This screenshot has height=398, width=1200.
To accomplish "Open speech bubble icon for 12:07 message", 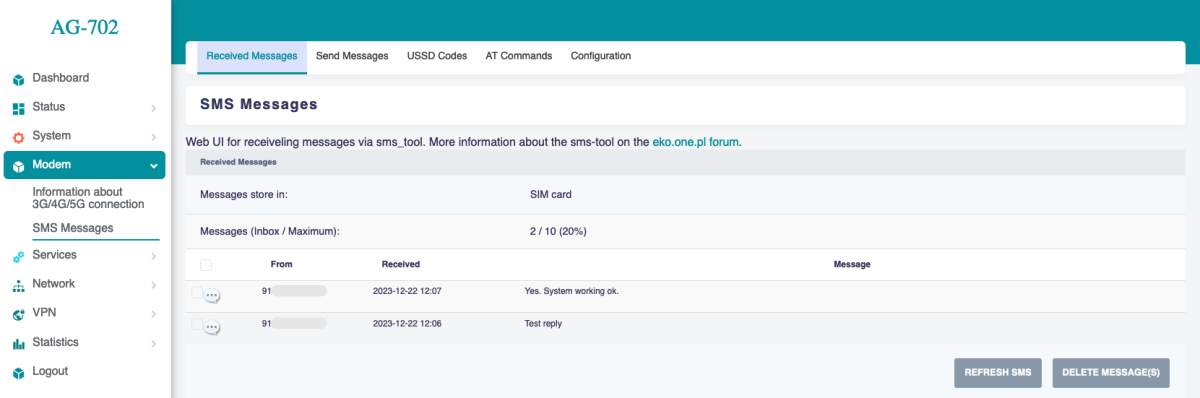I will (x=212, y=295).
